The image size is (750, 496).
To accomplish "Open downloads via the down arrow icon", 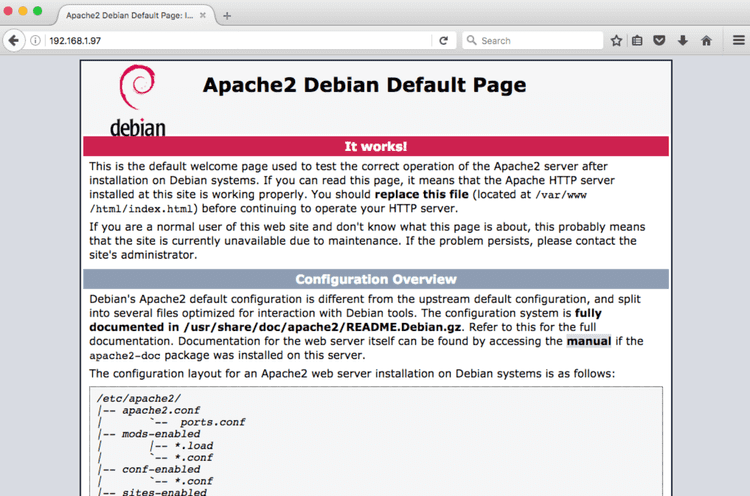I will pos(683,41).
